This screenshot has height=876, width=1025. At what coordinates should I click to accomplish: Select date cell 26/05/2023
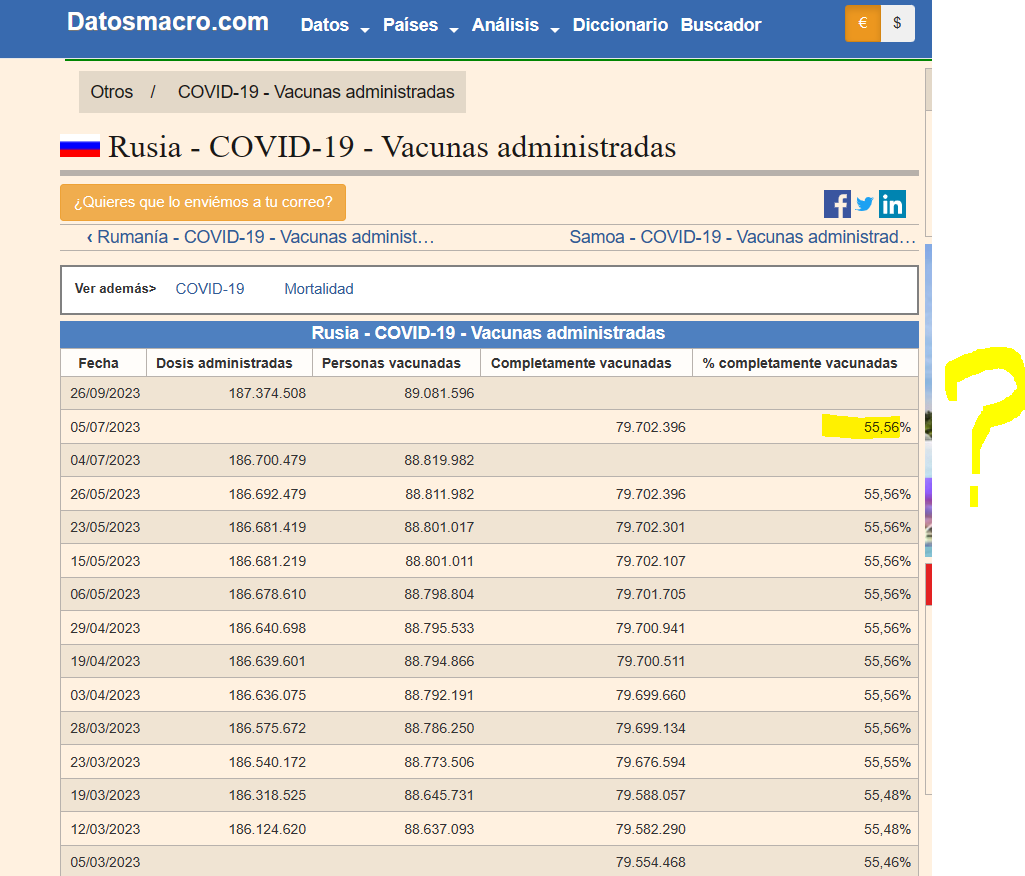pyautogui.click(x=105, y=494)
